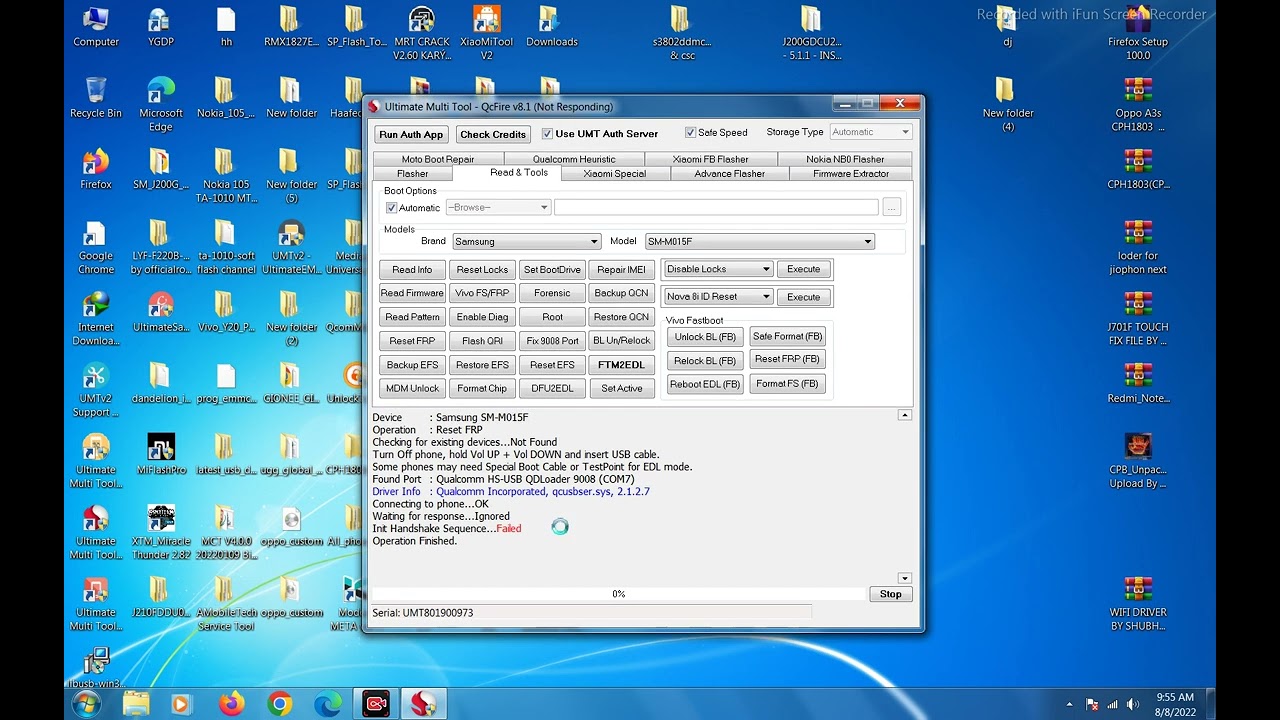Click the boot file browse ellipsis button
Image resolution: width=1280 pixels, height=720 pixels.
click(891, 207)
